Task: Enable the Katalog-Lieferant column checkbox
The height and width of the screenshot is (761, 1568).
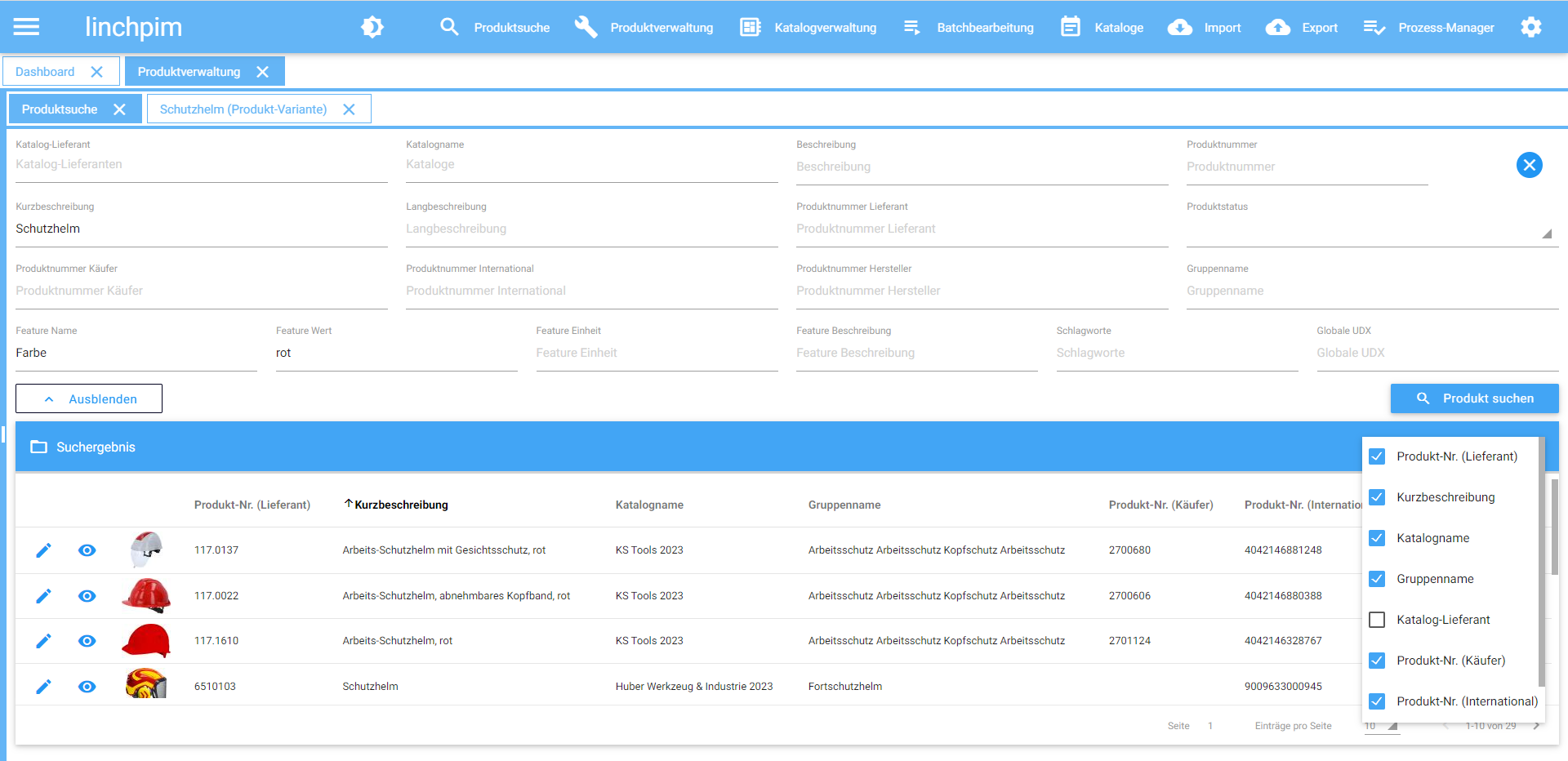Action: 1377,620
